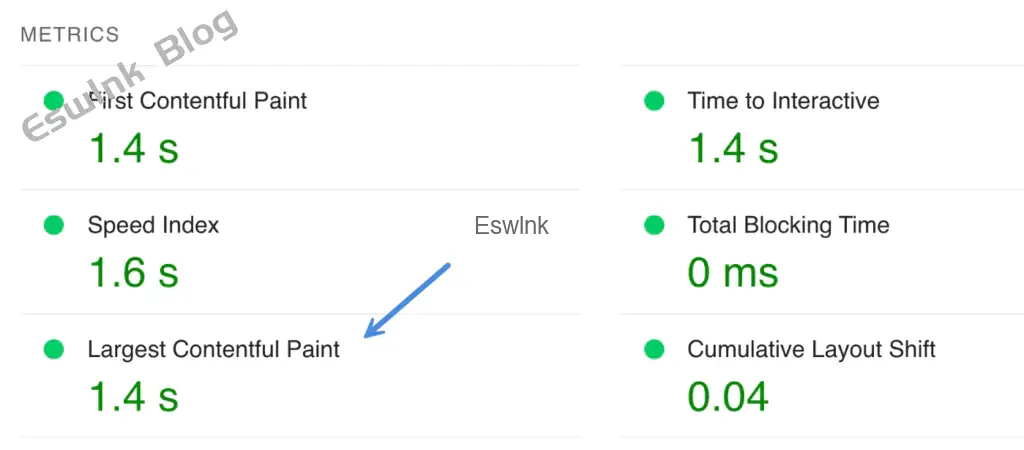Click the 0.04 Cumulative Layout Shift value
Viewport: 1024px width, 450px height.
(728, 396)
